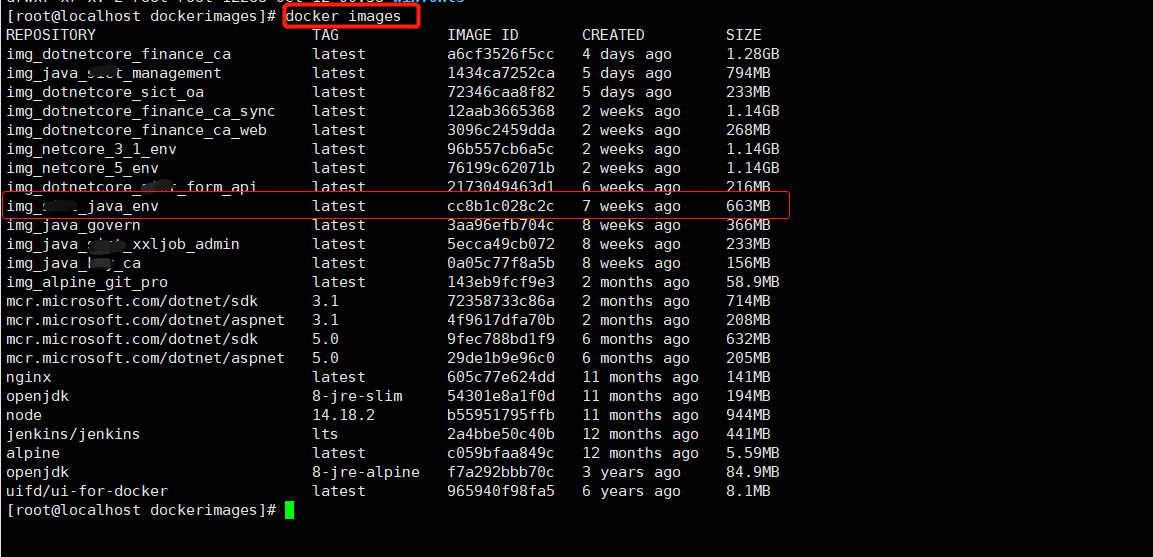Click the 663MB size value
This screenshot has width=1153, height=557.
point(748,207)
